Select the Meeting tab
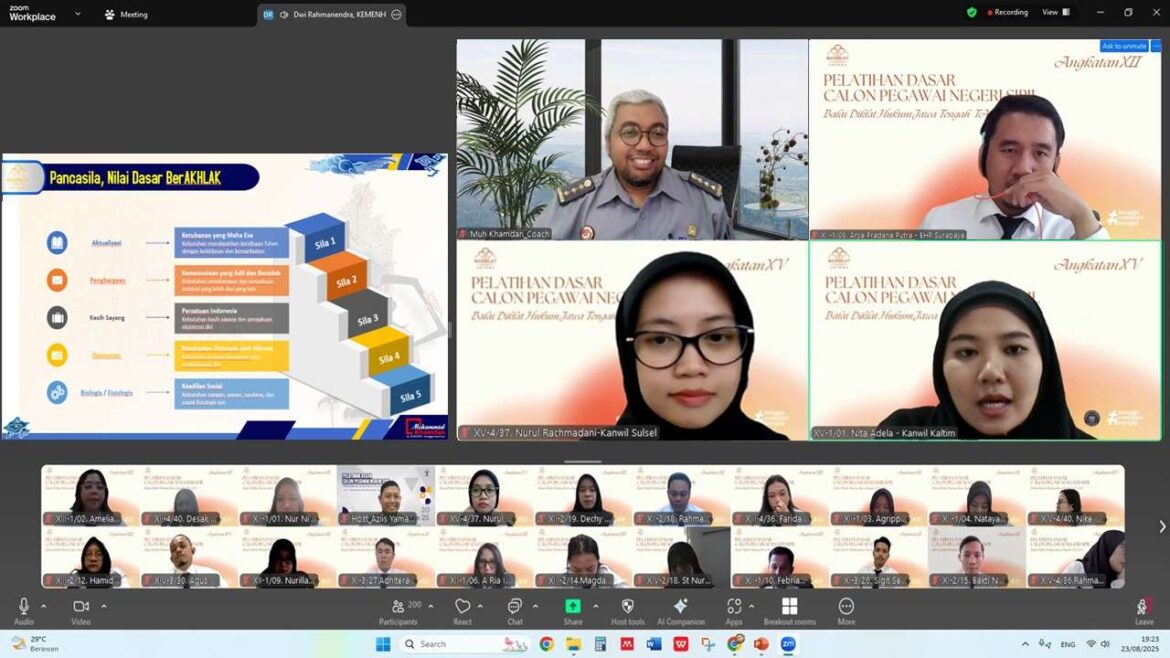The height and width of the screenshot is (658, 1170). tap(126, 14)
